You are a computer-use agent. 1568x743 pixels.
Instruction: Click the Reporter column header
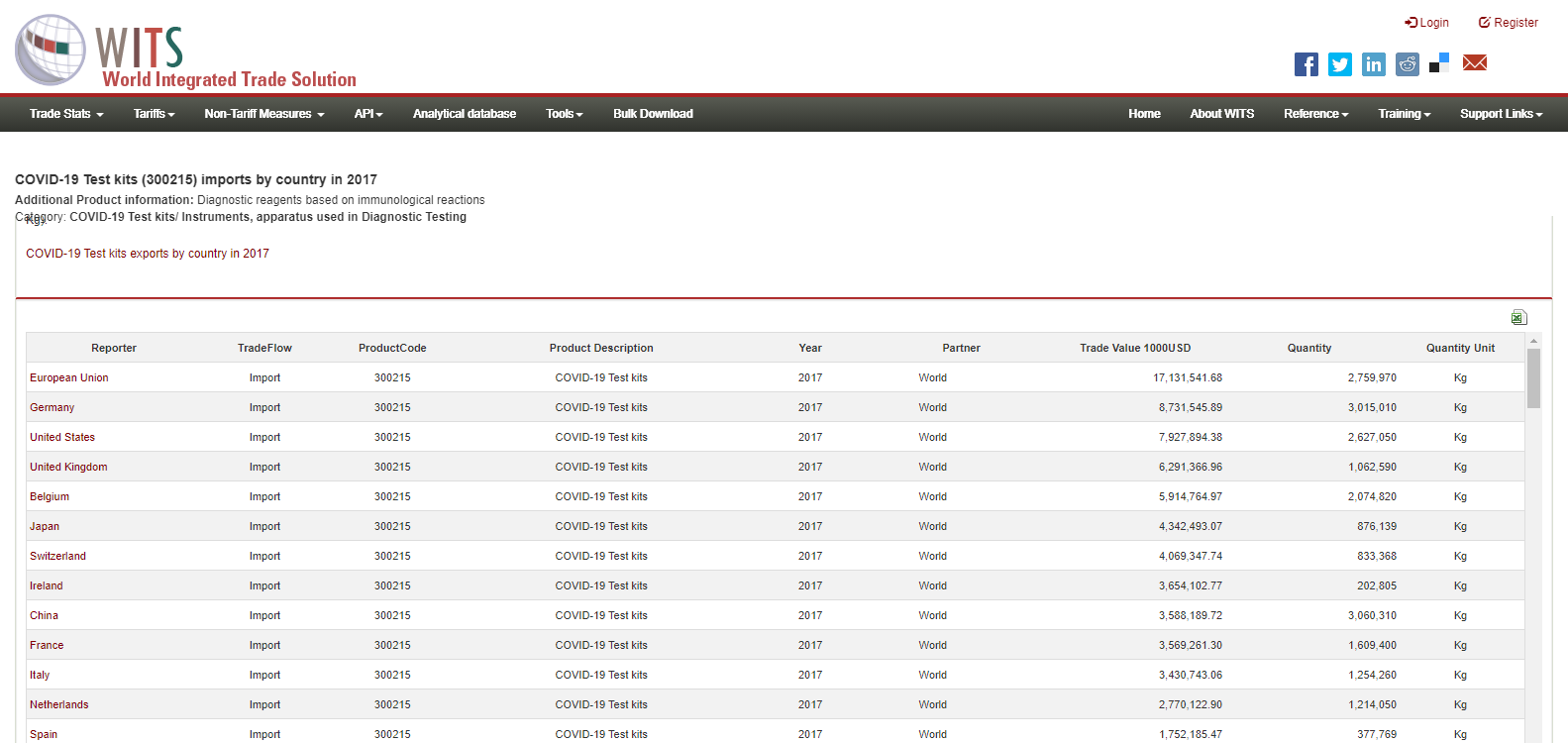pos(114,348)
